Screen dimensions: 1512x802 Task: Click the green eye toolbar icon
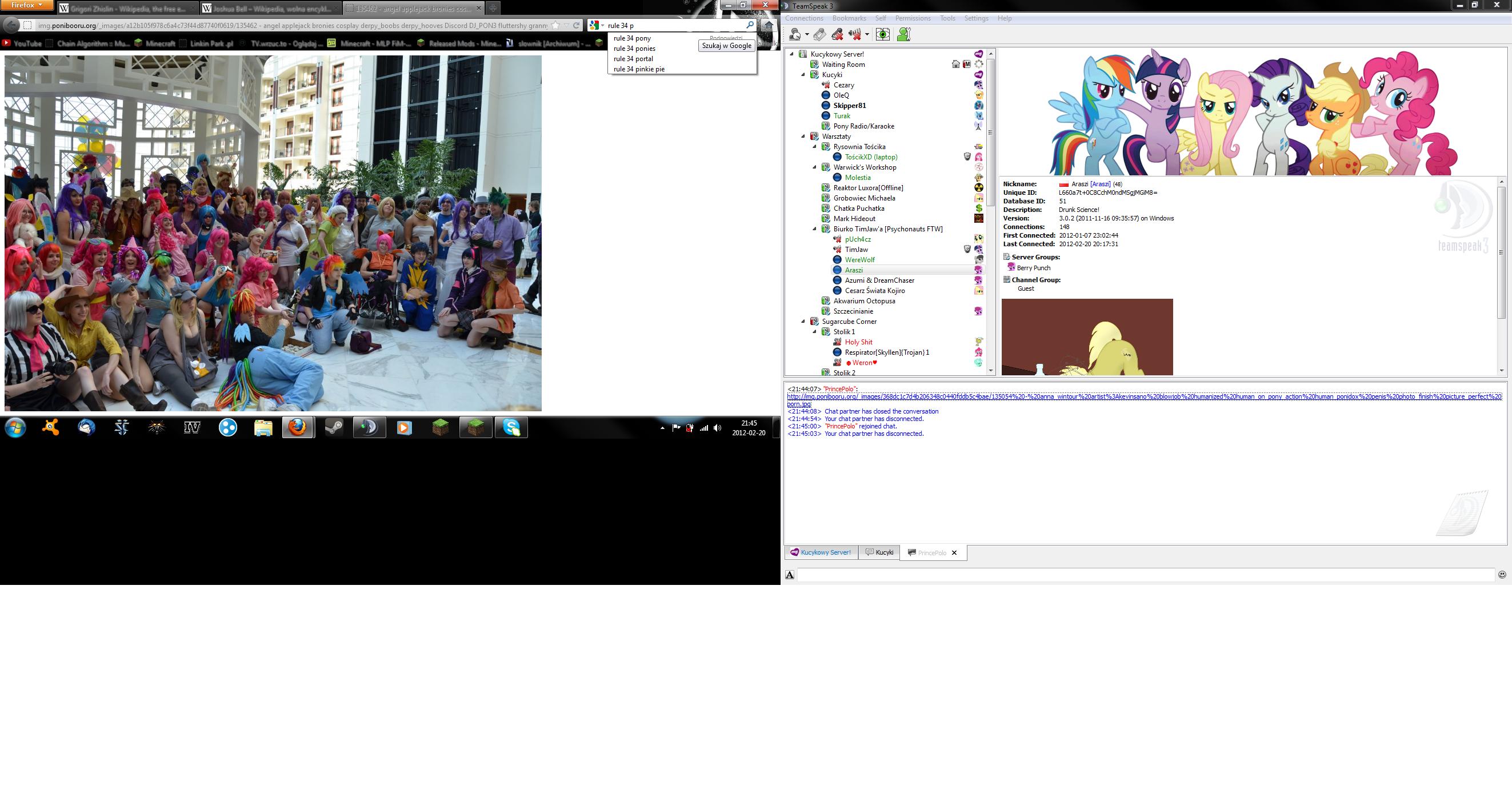(x=883, y=35)
